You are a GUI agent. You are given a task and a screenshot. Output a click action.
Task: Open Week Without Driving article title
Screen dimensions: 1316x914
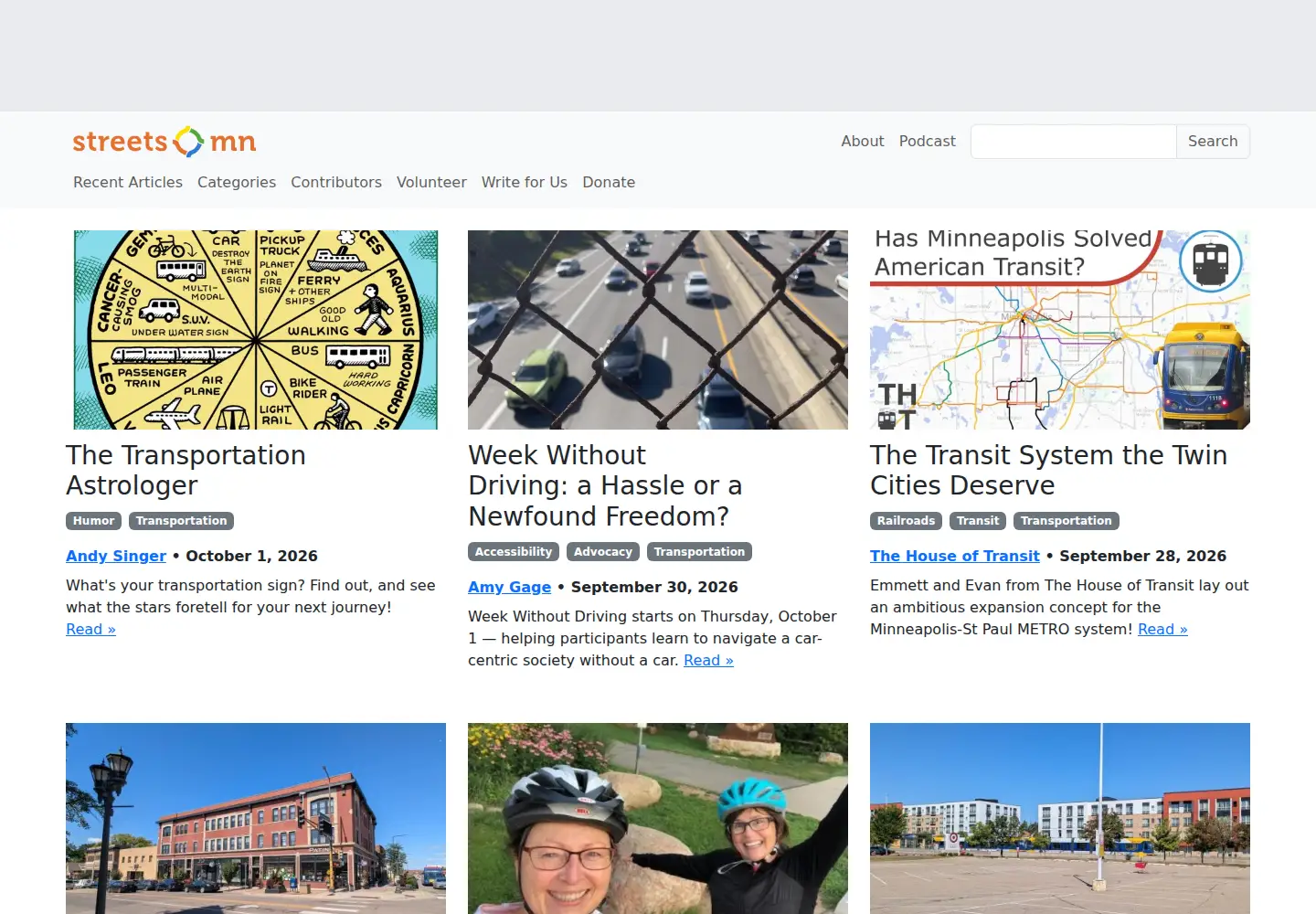[605, 485]
